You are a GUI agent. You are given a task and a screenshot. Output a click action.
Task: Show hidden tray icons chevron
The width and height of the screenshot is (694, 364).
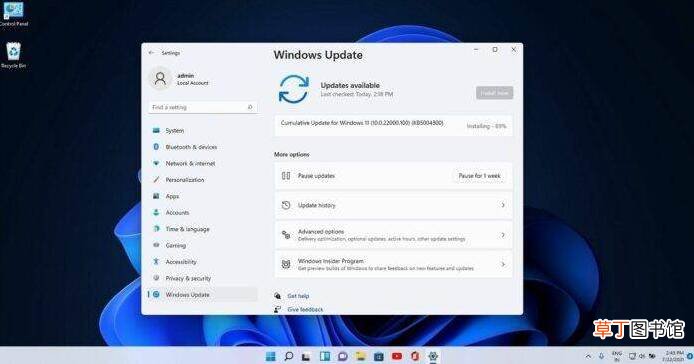coord(588,356)
